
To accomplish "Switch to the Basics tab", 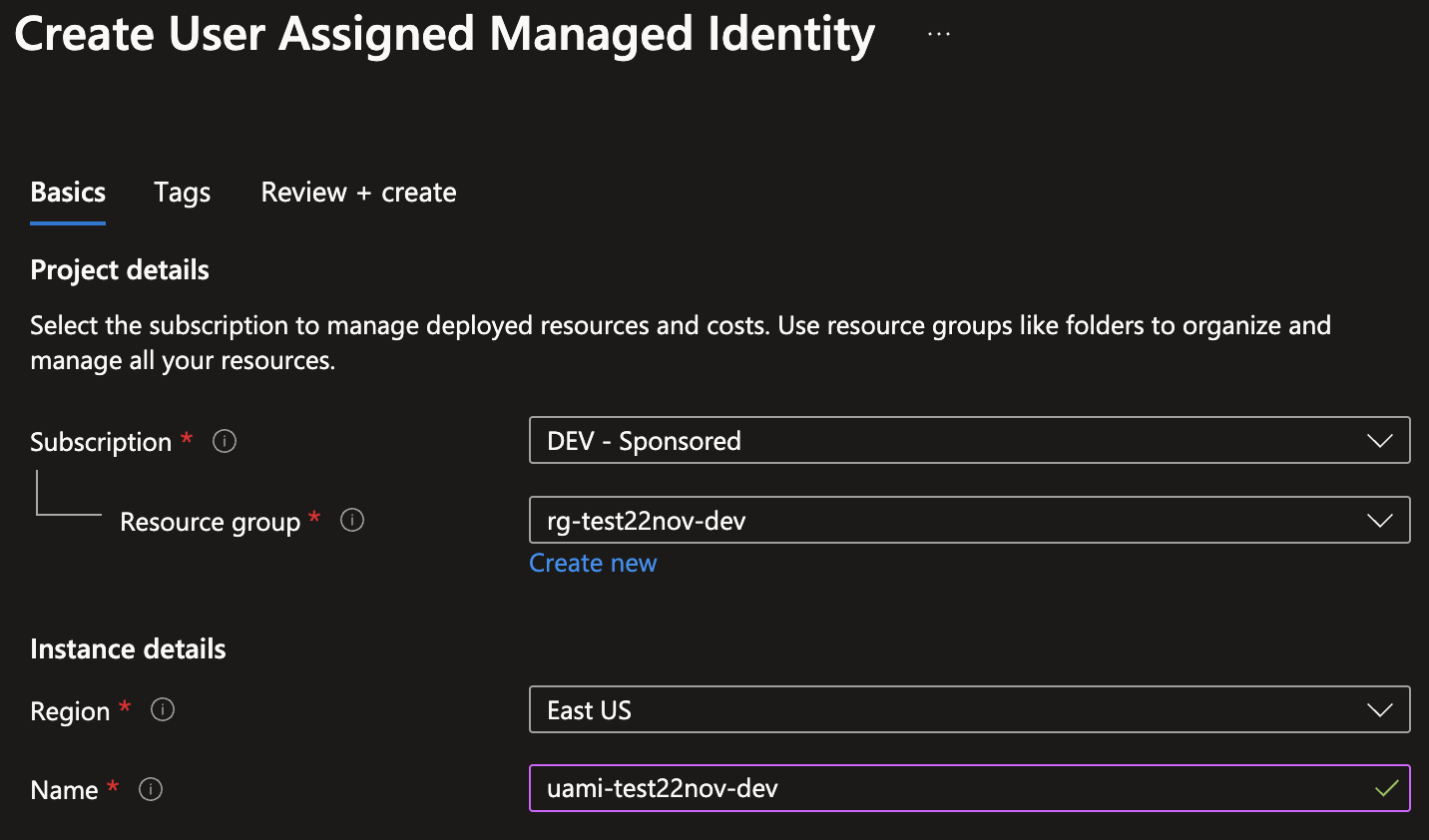I will pyautogui.click(x=68, y=193).
